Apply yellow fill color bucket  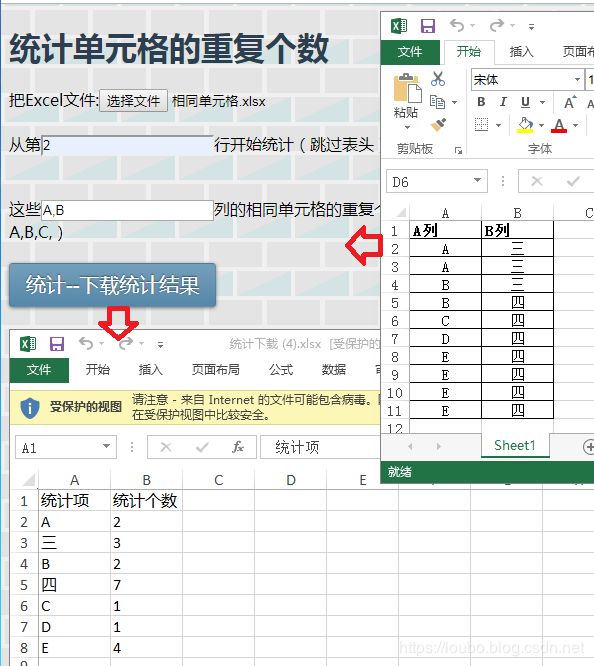525,125
